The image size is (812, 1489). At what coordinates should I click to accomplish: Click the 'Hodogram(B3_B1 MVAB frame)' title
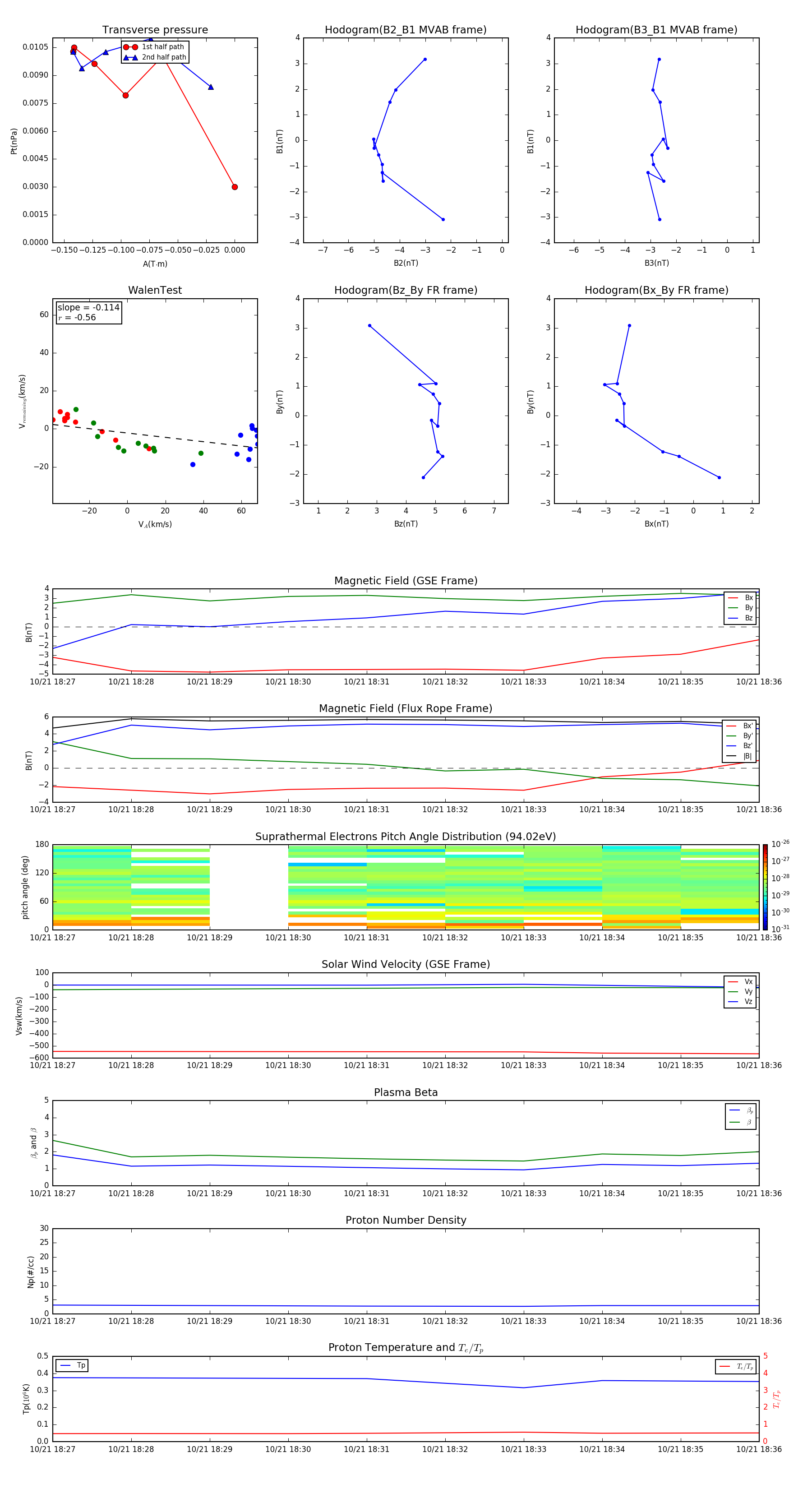[656, 30]
